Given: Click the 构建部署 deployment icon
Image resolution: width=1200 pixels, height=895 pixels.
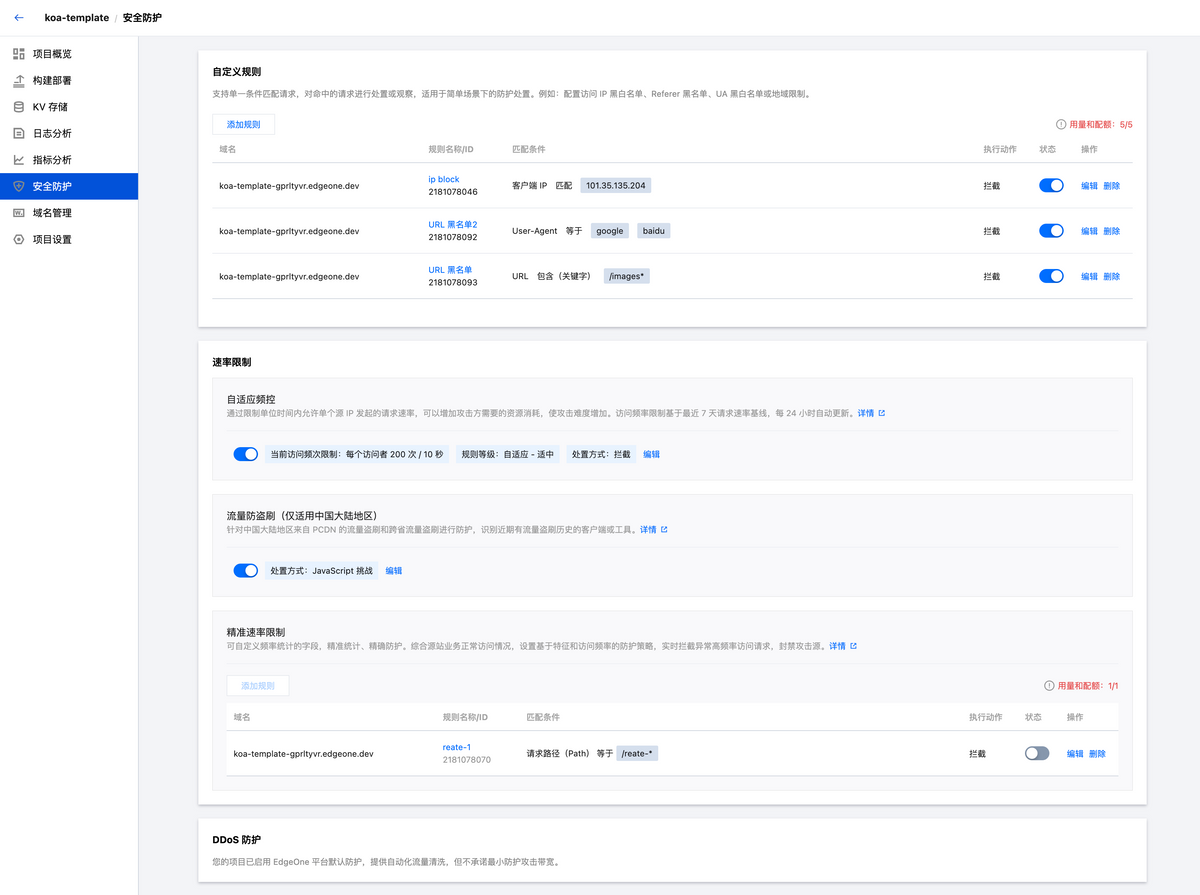Looking at the screenshot, I should 18,80.
